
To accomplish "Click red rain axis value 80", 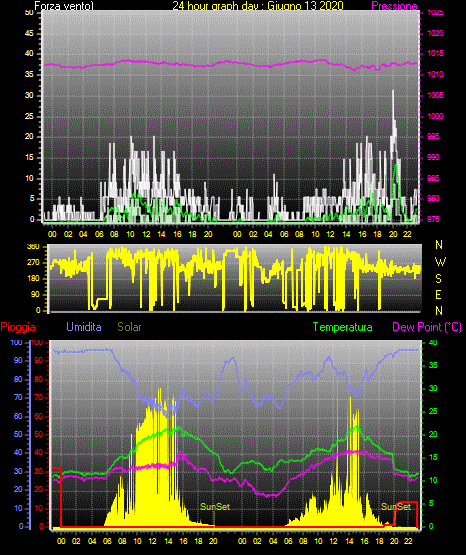I will pyautogui.click(x=39, y=379).
